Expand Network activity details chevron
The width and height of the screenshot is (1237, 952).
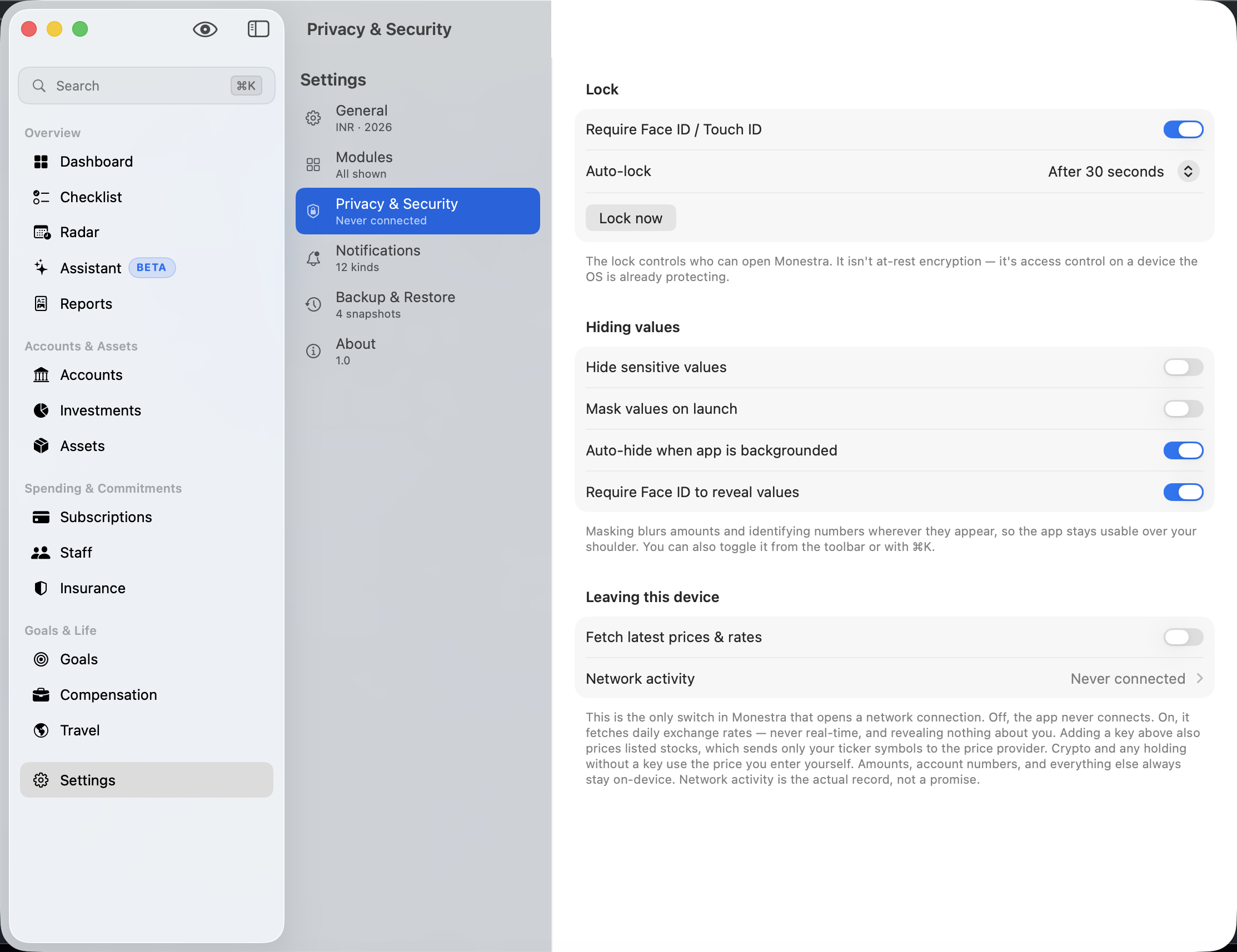(1200, 678)
